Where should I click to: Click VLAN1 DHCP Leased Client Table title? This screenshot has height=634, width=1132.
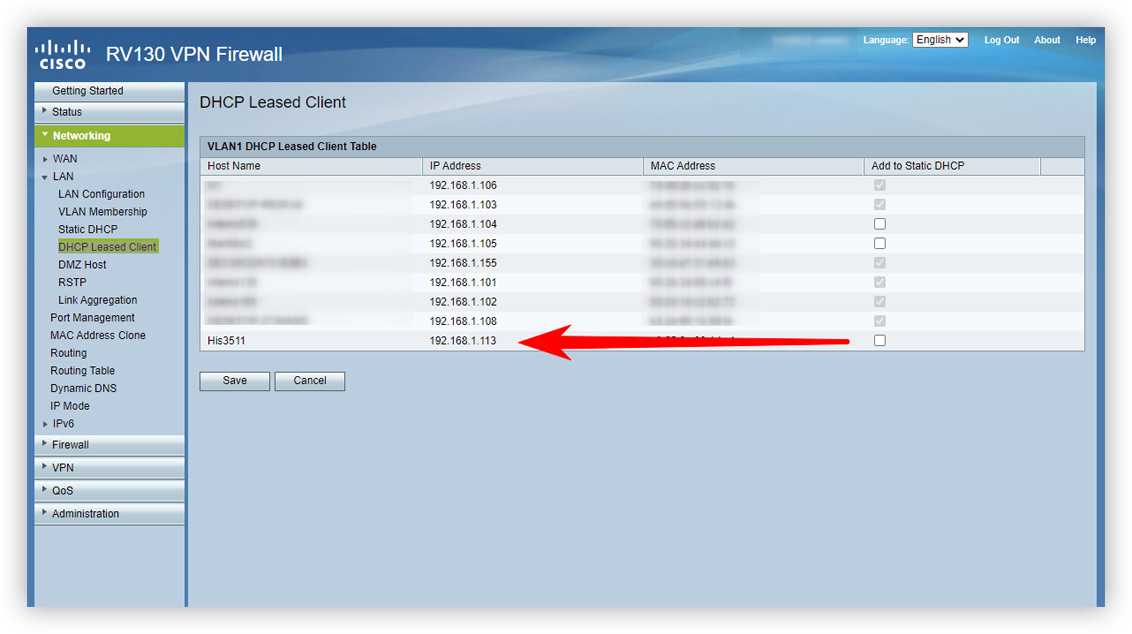pyautogui.click(x=292, y=147)
